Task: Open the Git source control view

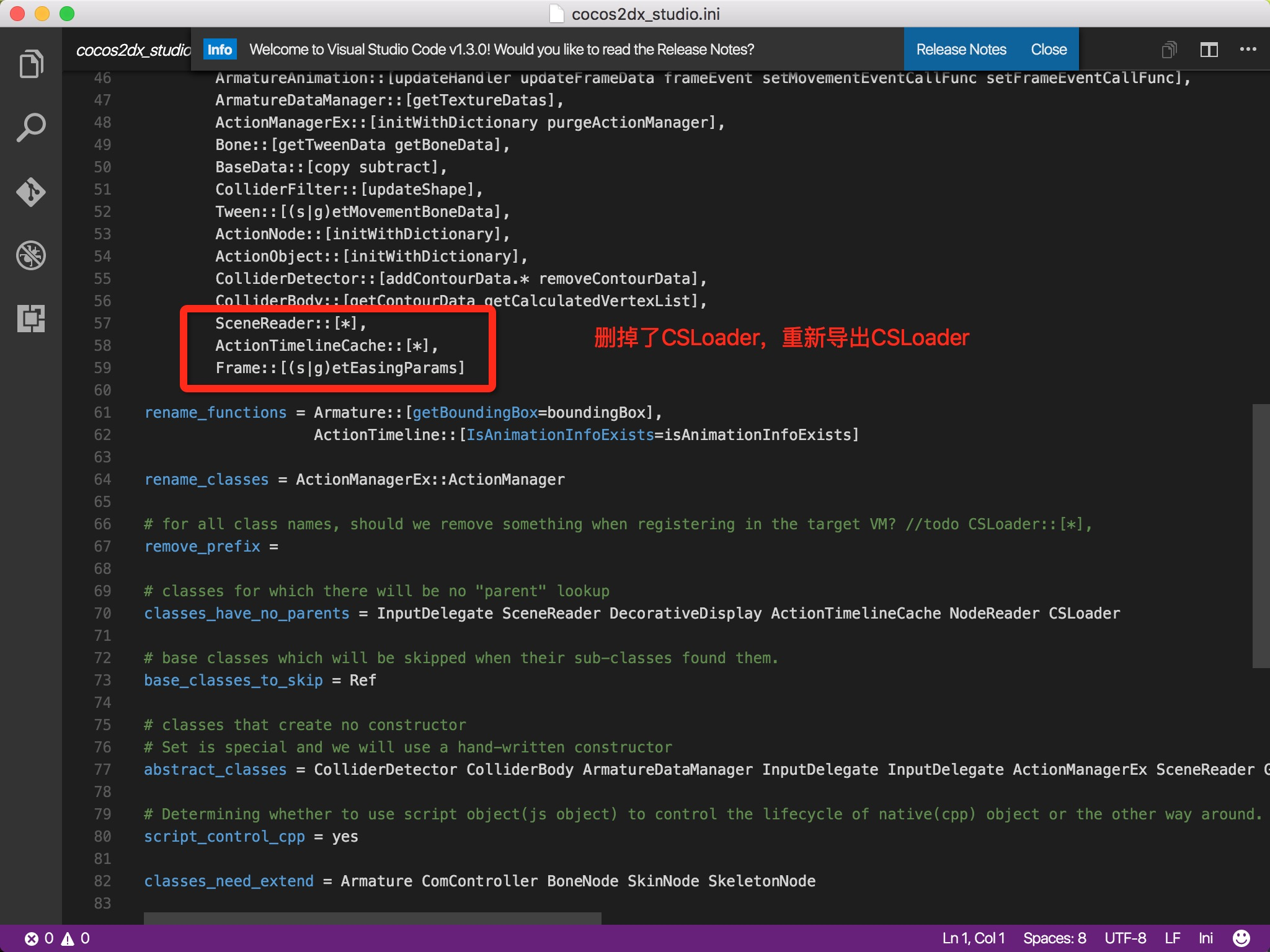Action: click(31, 192)
